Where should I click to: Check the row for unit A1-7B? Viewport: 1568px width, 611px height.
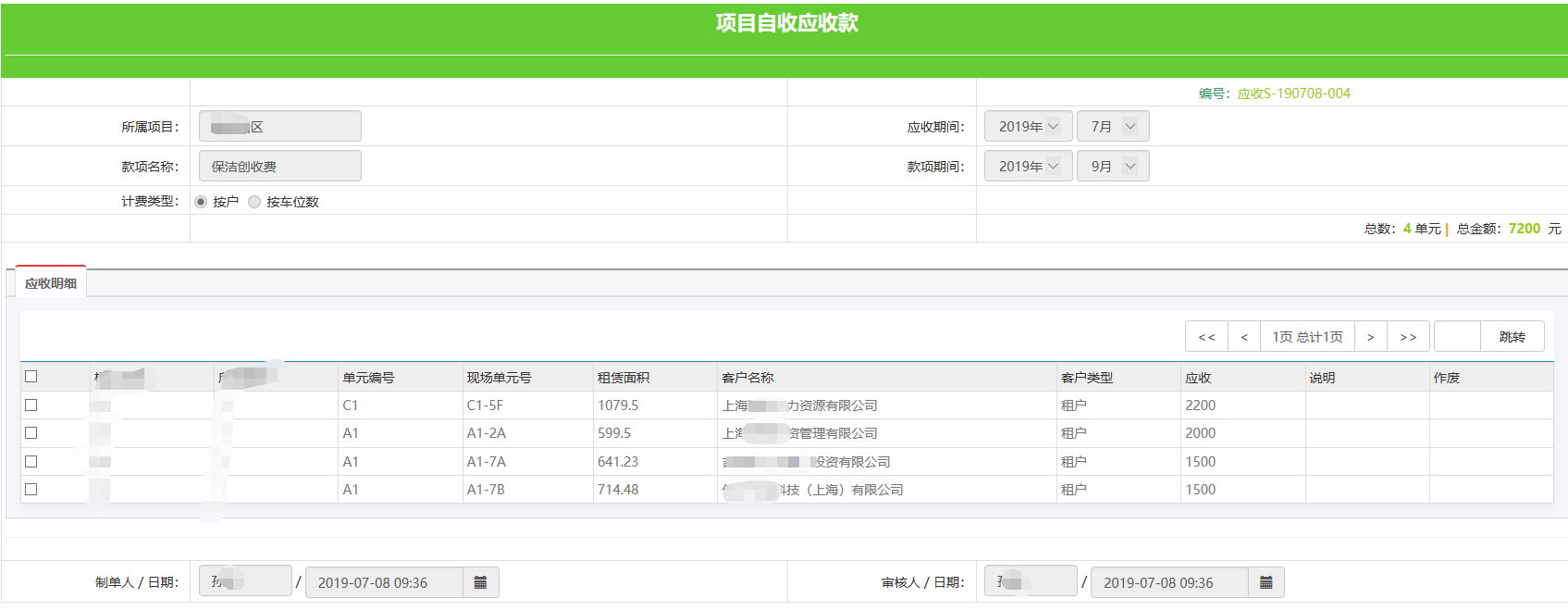[31, 490]
